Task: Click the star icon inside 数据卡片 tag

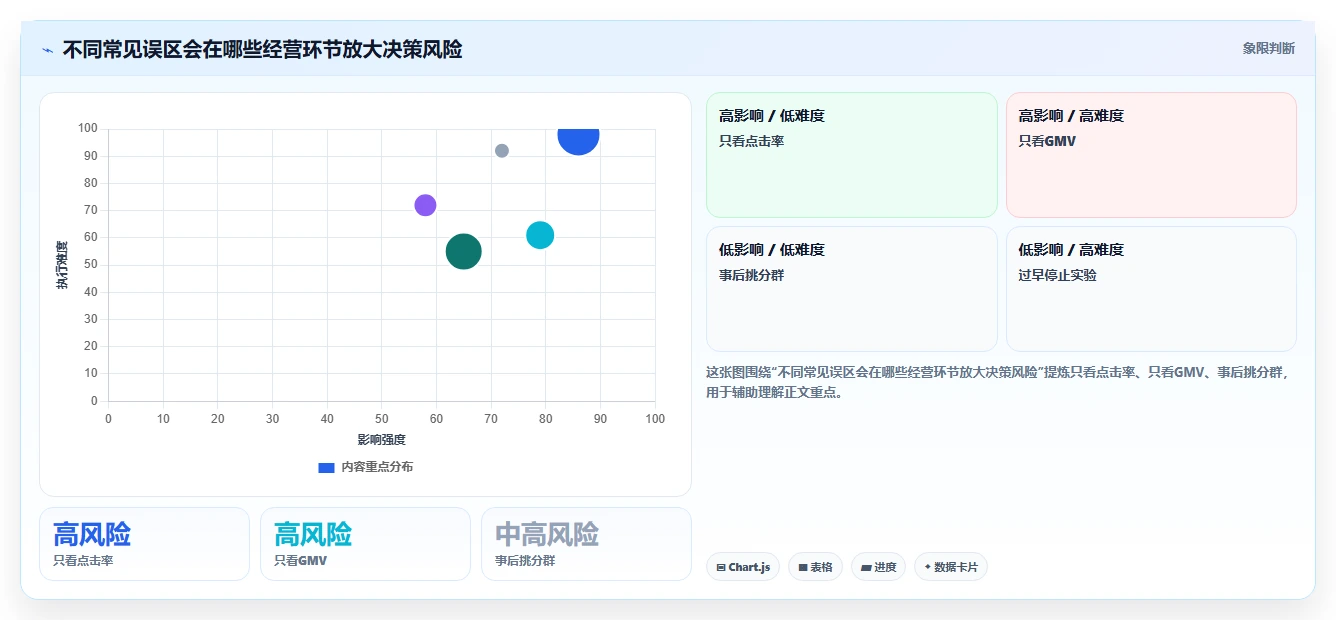Action: pos(928,567)
